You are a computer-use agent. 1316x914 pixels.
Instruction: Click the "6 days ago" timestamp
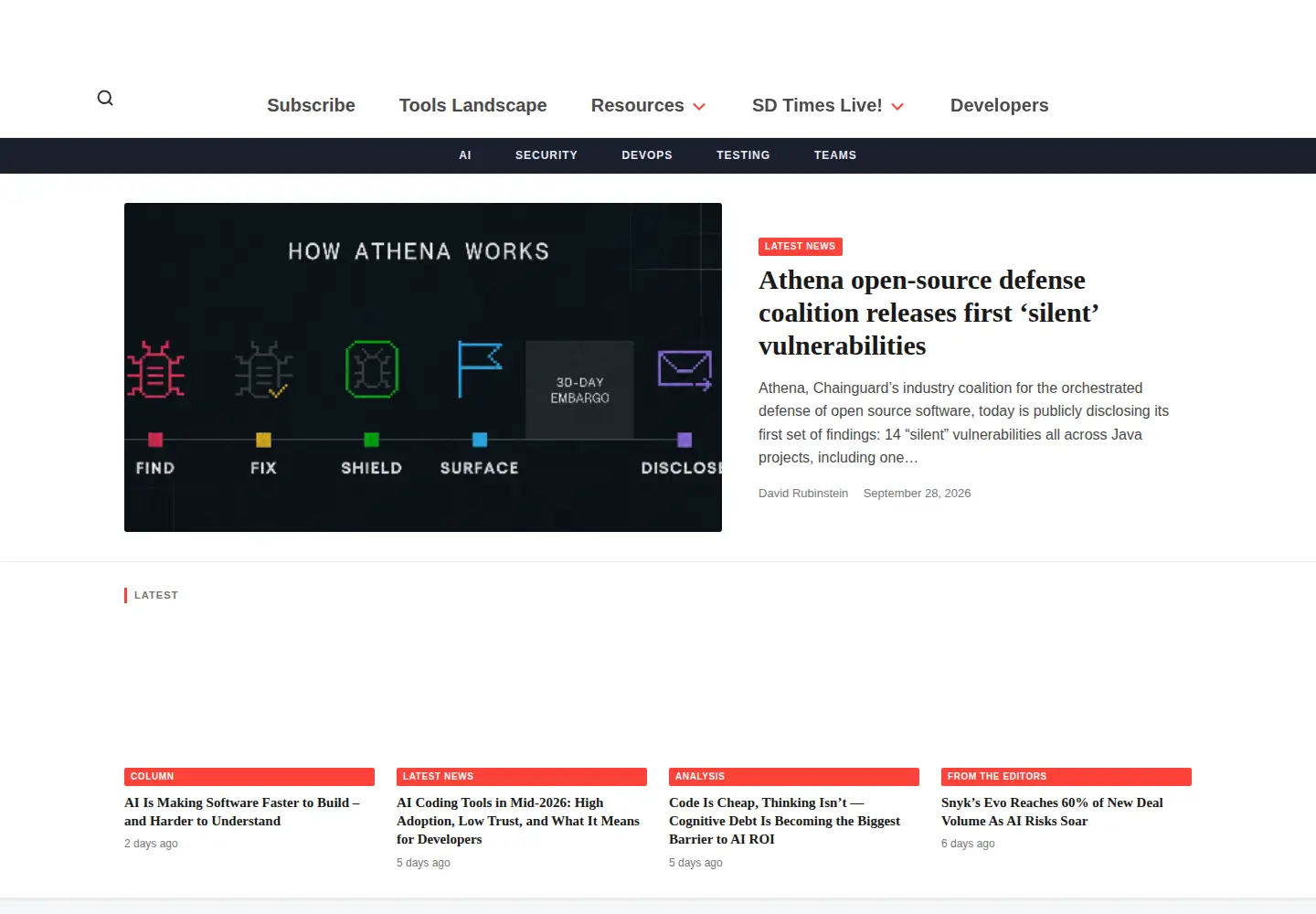click(968, 844)
